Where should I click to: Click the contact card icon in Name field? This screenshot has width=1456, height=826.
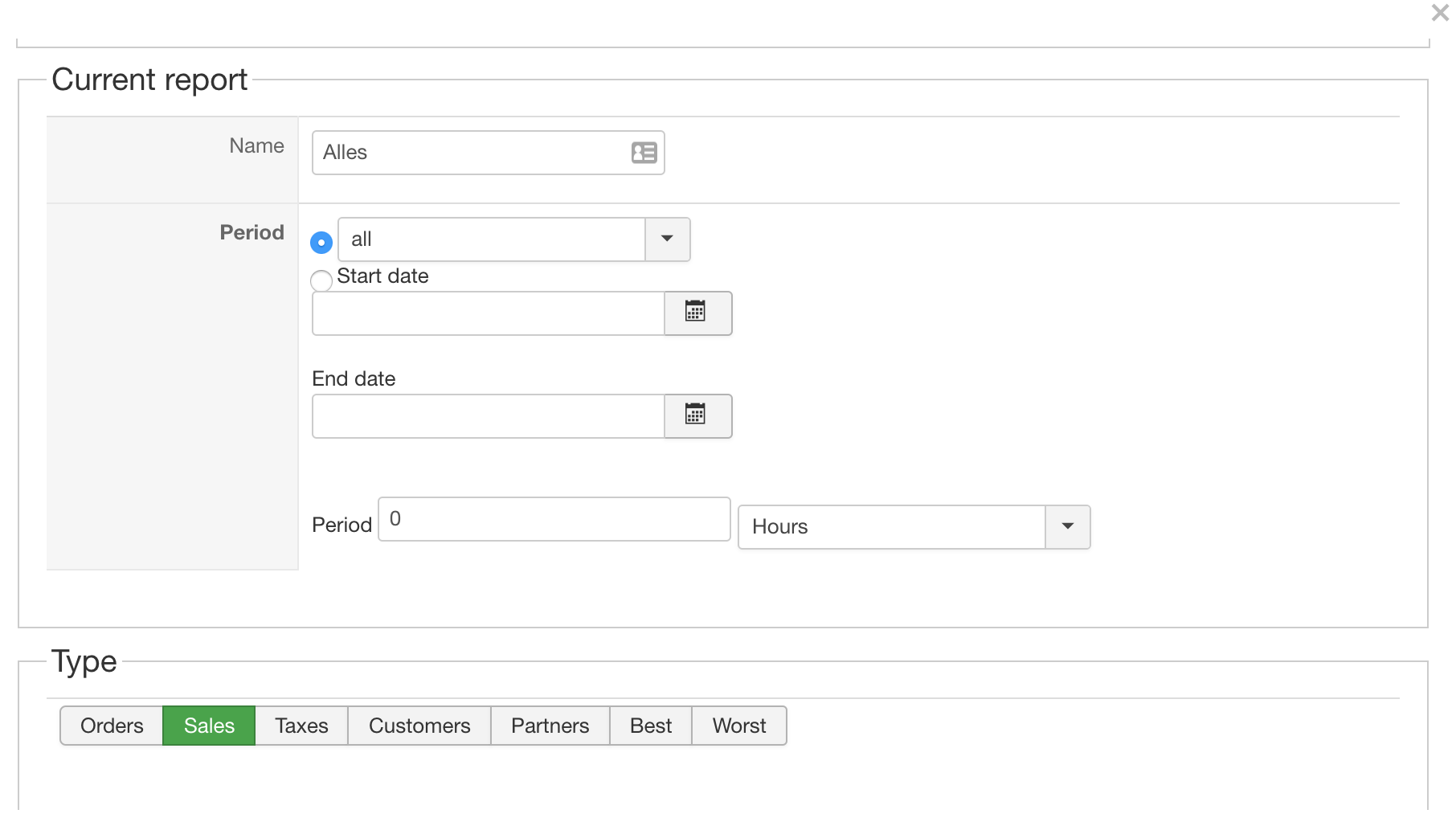(x=644, y=153)
